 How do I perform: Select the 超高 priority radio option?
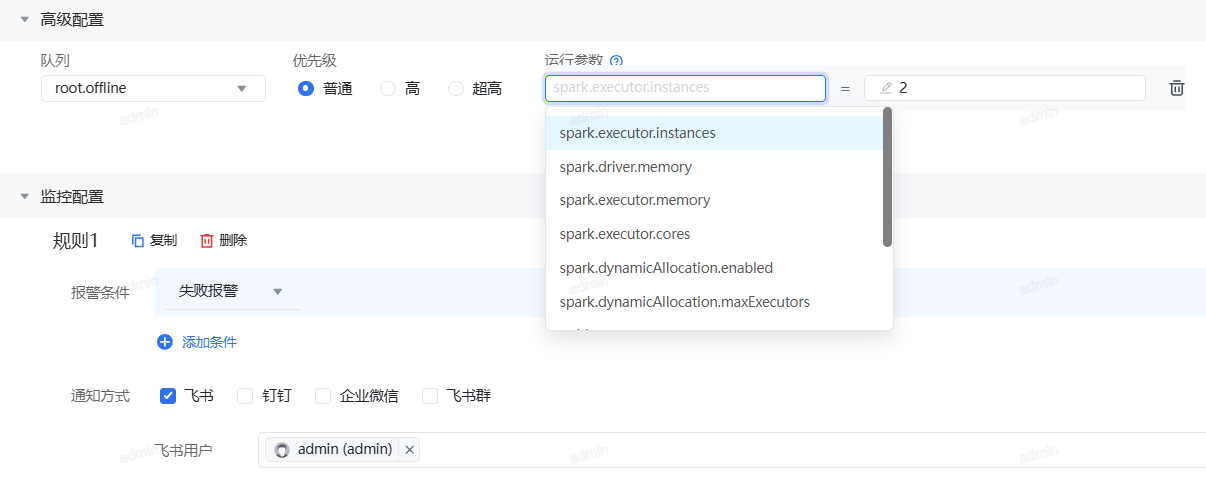point(456,89)
